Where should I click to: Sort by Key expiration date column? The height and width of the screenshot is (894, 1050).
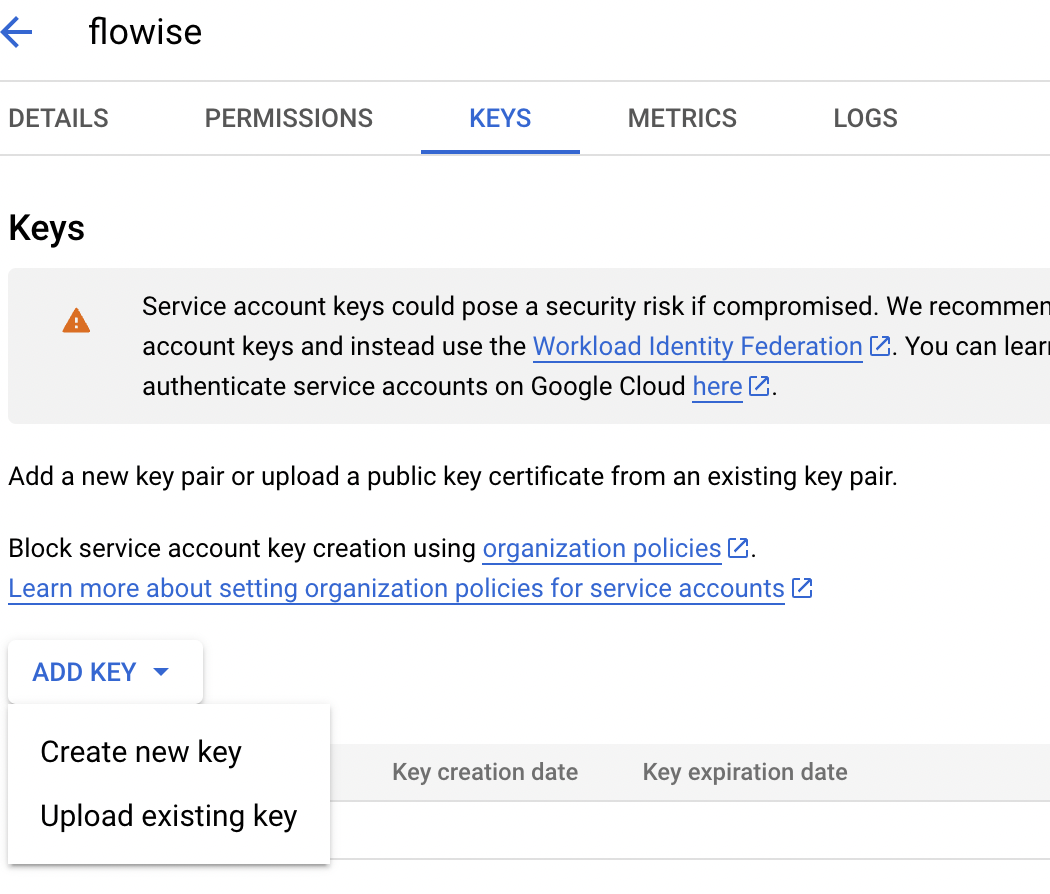(745, 772)
